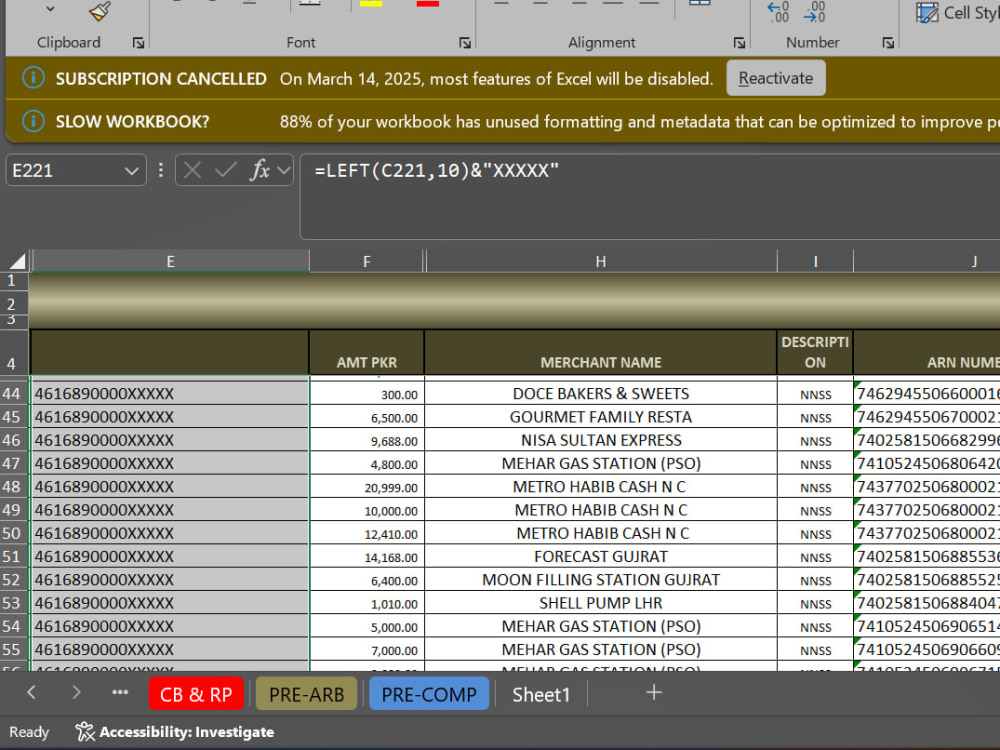Select cell DOCE BAKERS & SWEETS

coord(601,393)
